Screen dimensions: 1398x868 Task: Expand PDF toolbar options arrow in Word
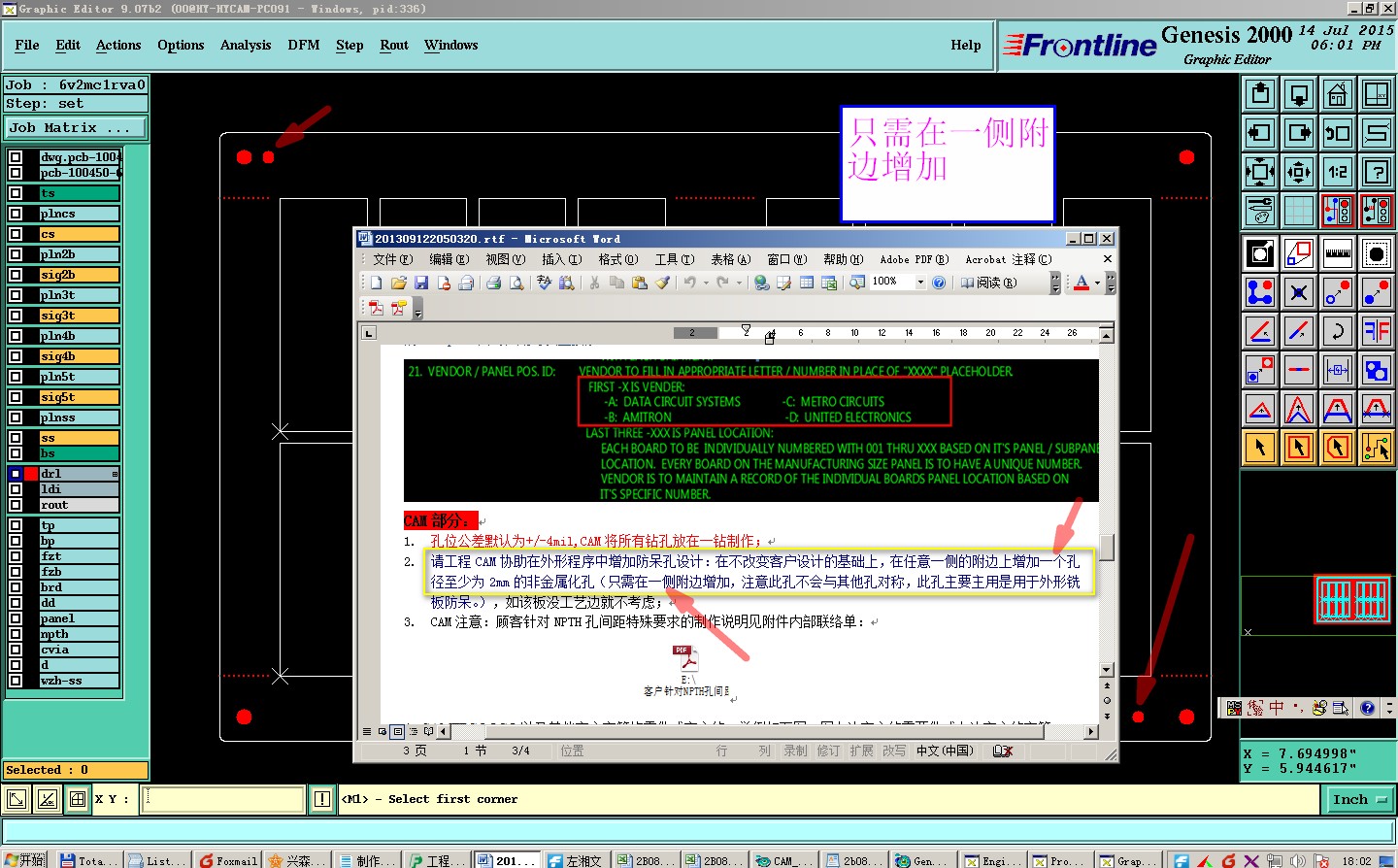pyautogui.click(x=417, y=309)
